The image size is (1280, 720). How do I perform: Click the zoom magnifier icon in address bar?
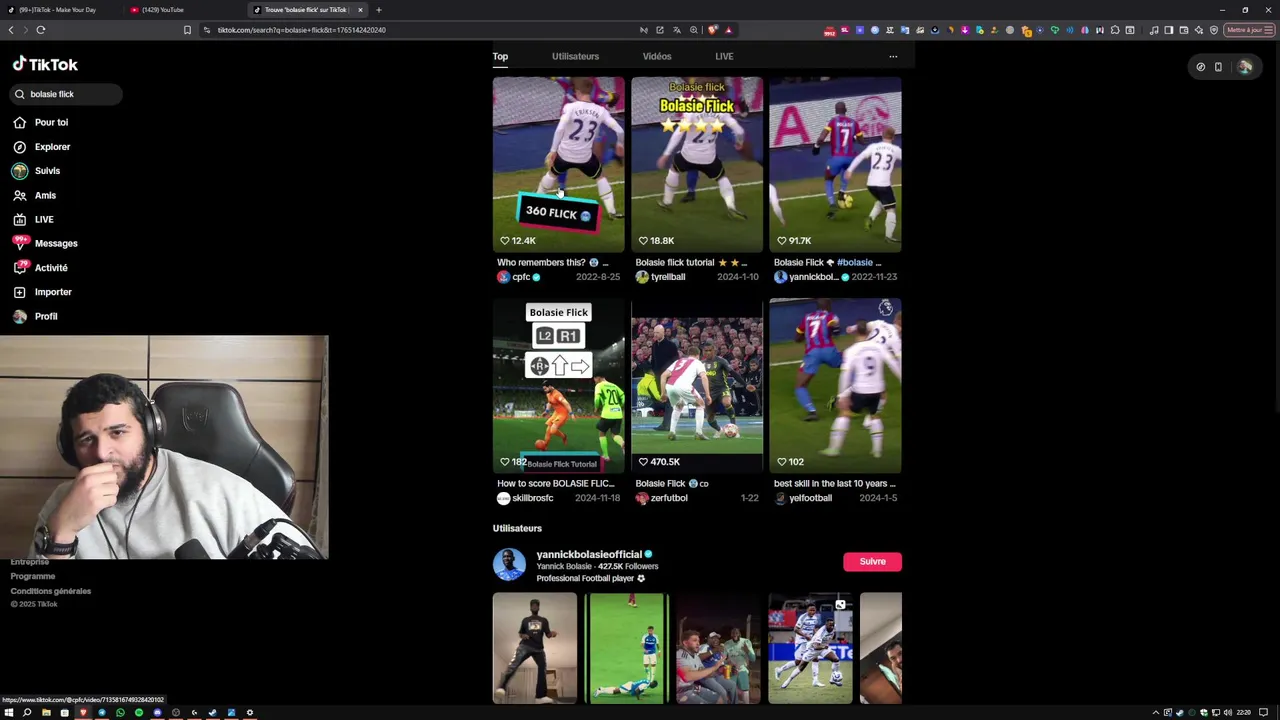click(694, 30)
